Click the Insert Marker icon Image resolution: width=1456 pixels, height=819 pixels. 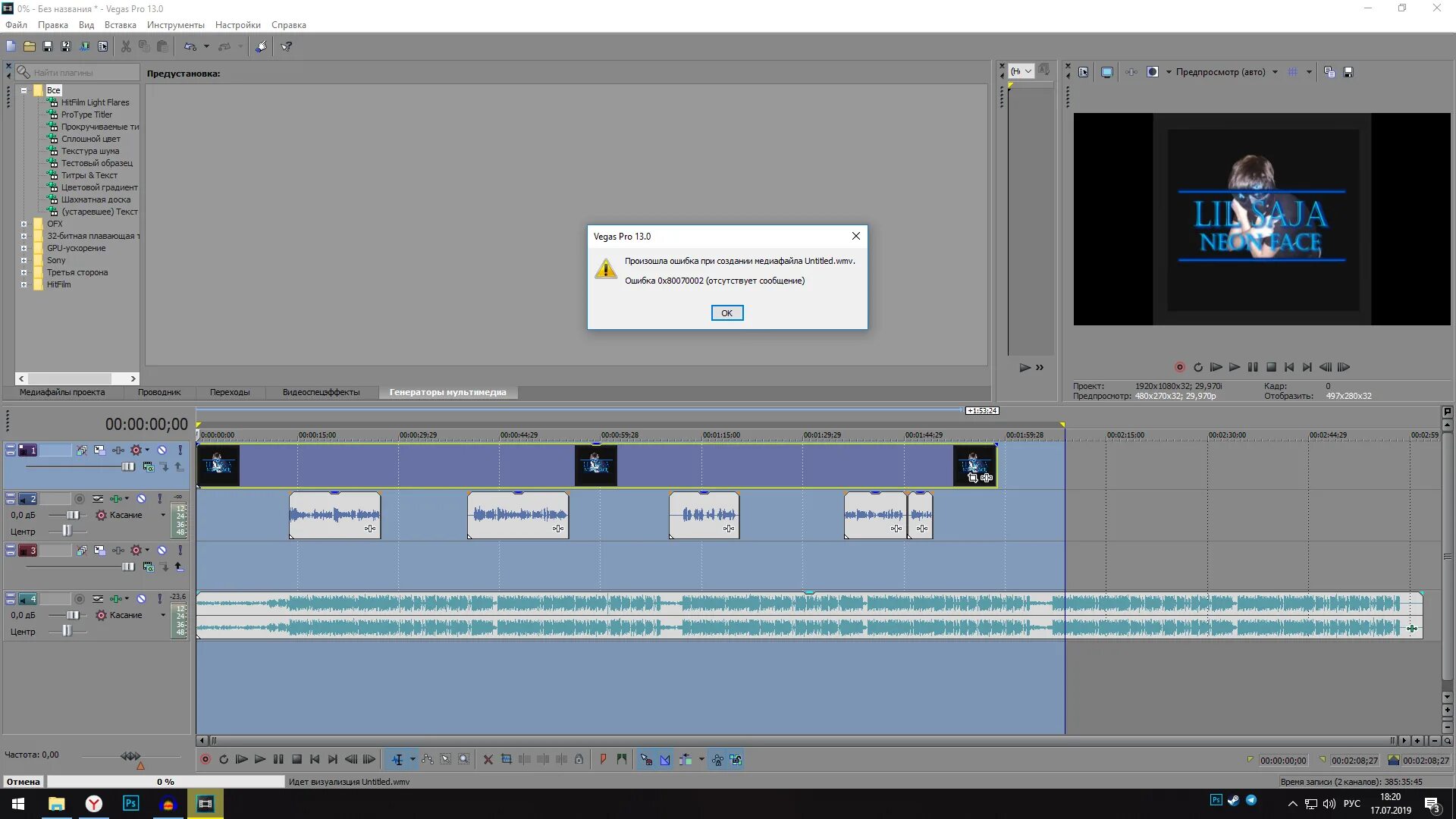(603, 760)
